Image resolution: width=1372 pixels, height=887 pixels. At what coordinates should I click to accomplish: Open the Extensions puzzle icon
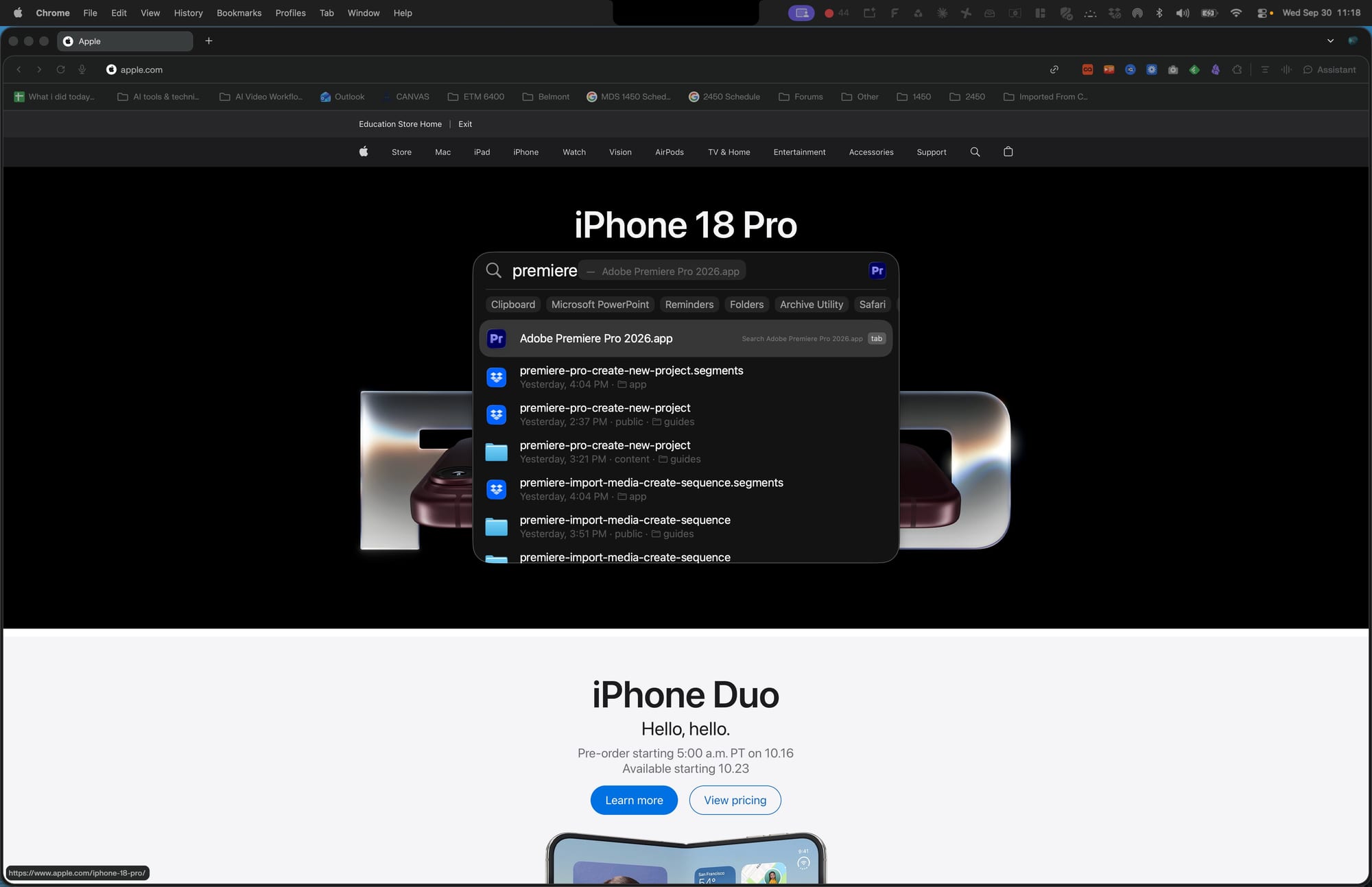(x=1237, y=69)
